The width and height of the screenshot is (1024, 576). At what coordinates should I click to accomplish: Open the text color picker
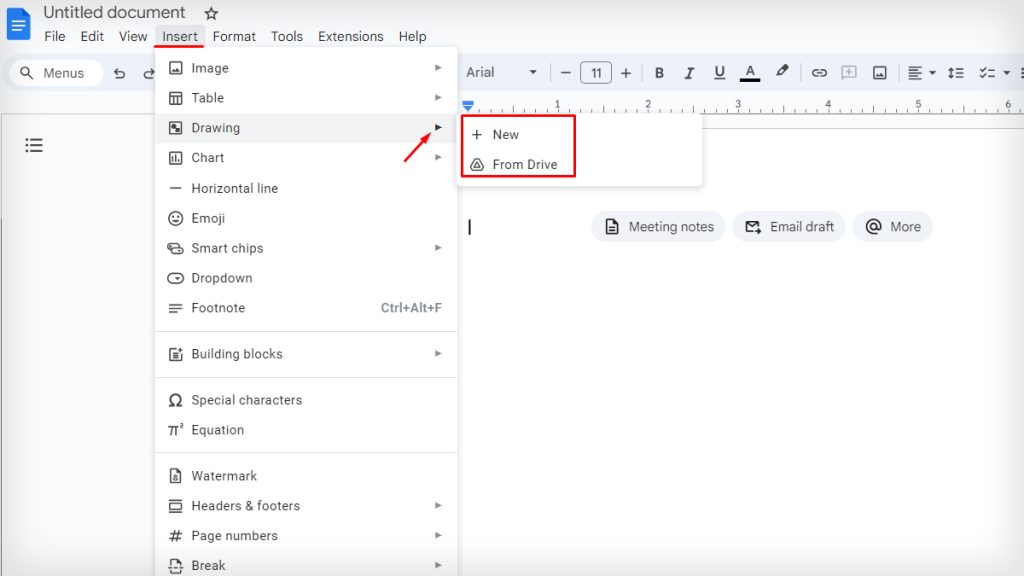750,72
